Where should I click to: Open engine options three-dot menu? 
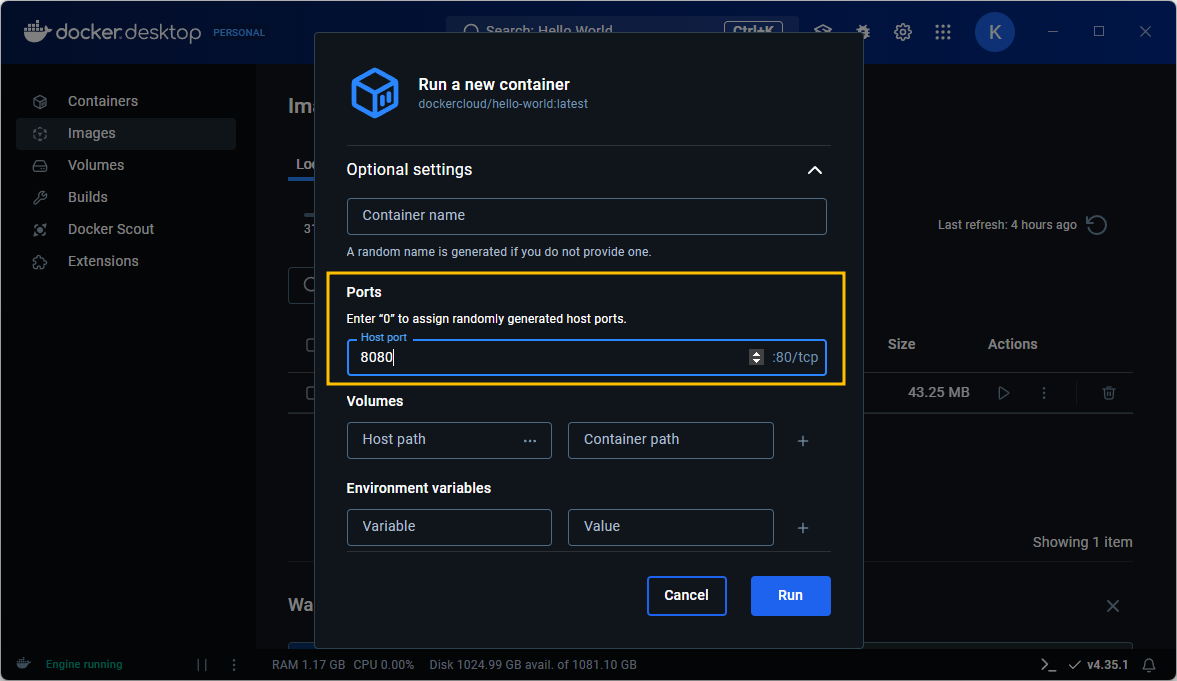coord(233,664)
